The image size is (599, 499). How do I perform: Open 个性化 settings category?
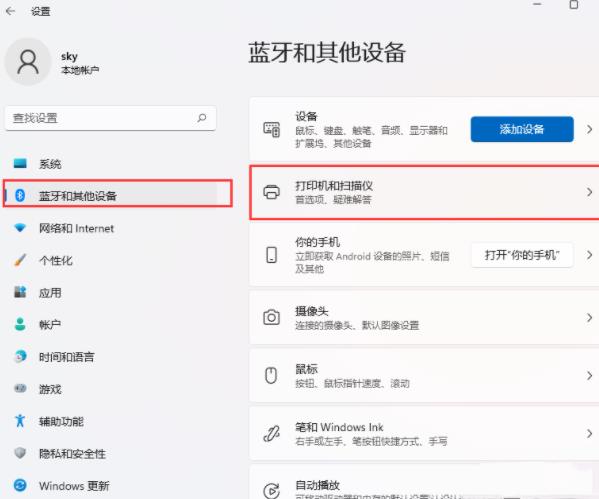pos(111,260)
